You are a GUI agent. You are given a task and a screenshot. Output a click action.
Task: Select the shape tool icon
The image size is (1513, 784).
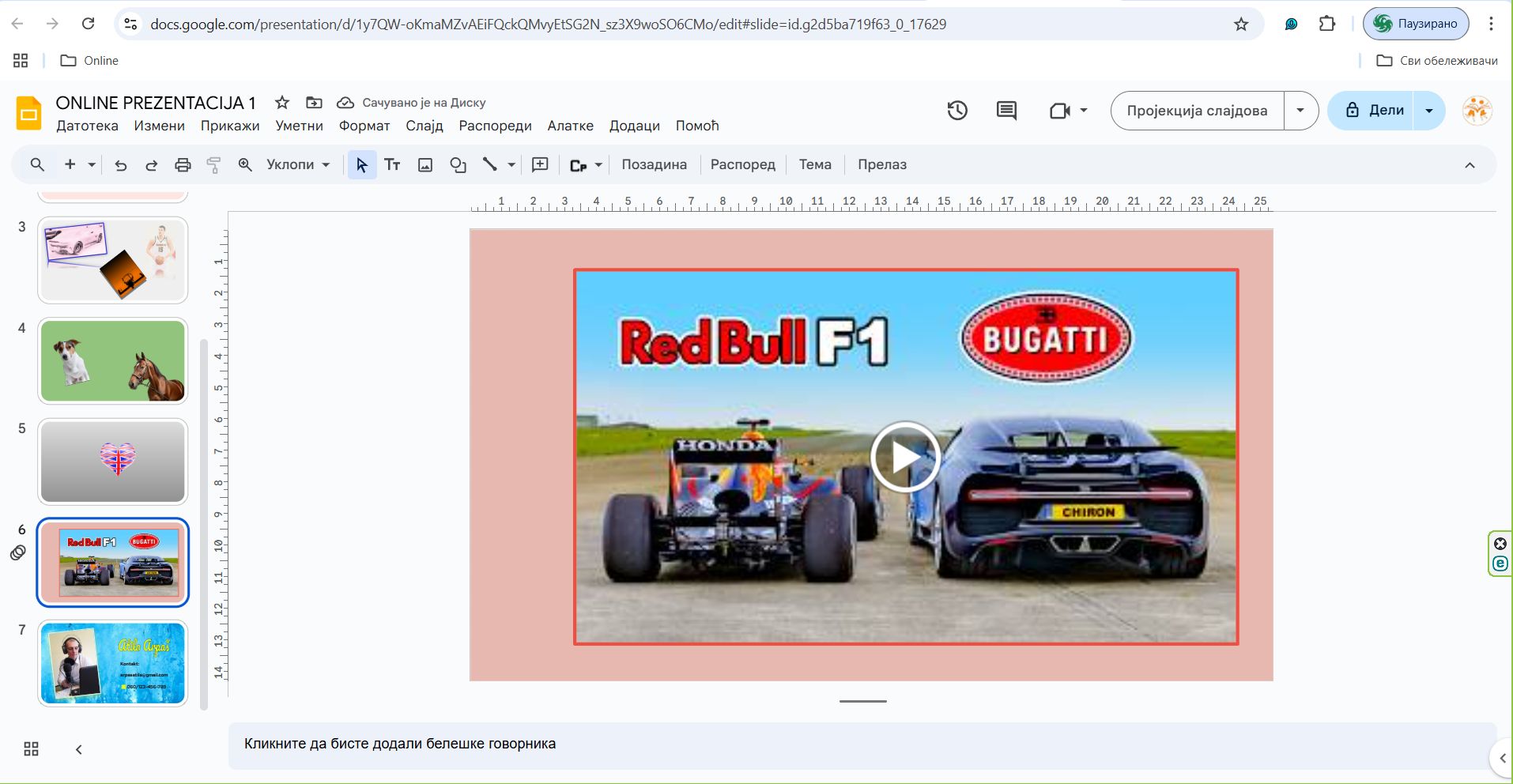click(x=458, y=165)
